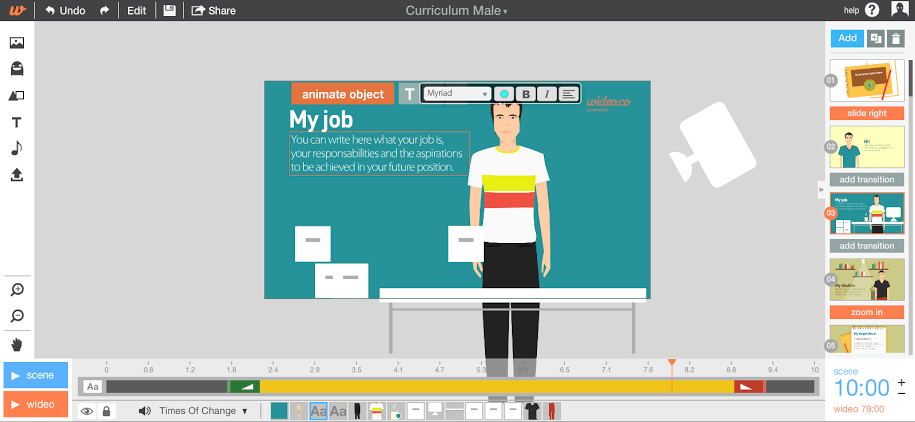The height and width of the screenshot is (422, 915).
Task: Open the music notes audio tool
Action: click(x=16, y=148)
